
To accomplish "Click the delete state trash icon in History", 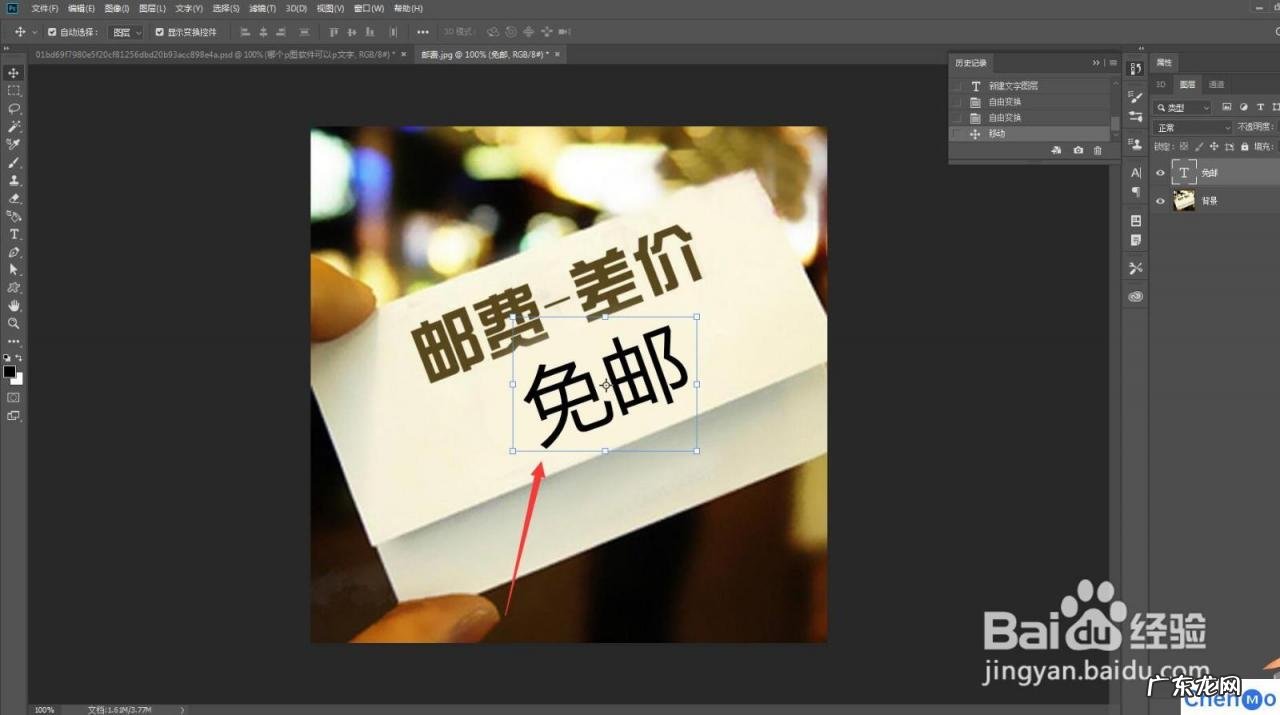I will pyautogui.click(x=1097, y=150).
